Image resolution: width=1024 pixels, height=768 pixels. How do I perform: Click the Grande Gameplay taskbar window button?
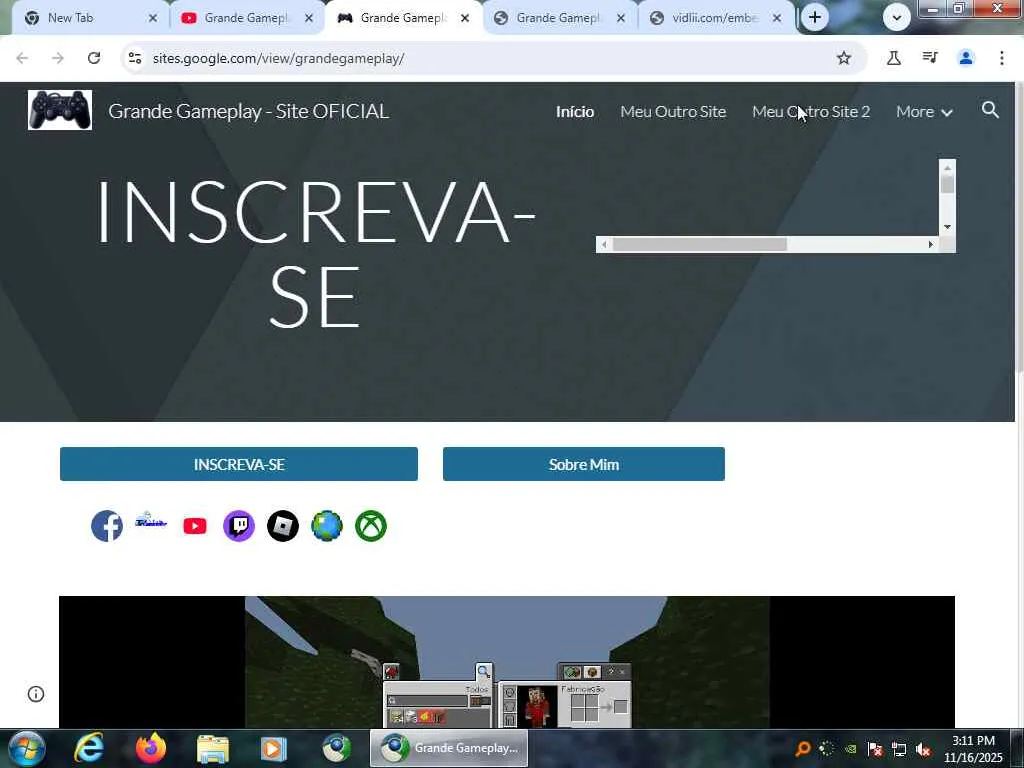tap(449, 748)
